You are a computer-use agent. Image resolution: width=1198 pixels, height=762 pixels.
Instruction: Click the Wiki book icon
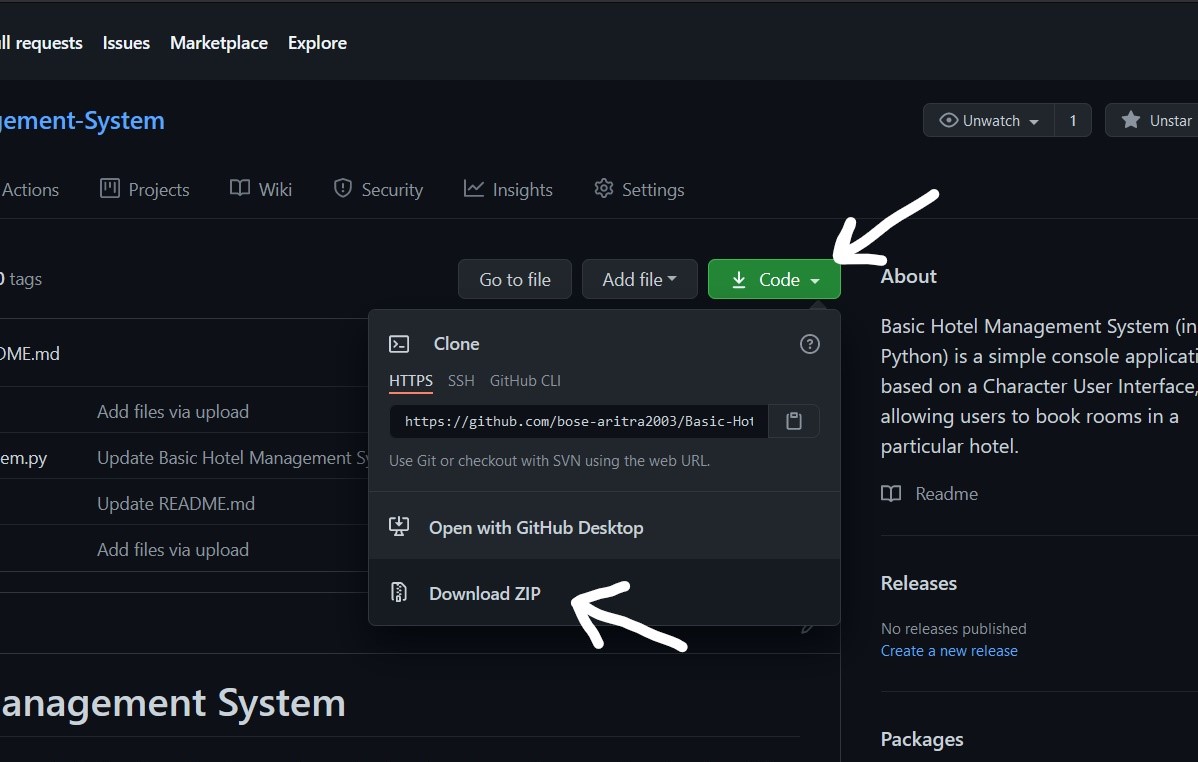coord(240,188)
